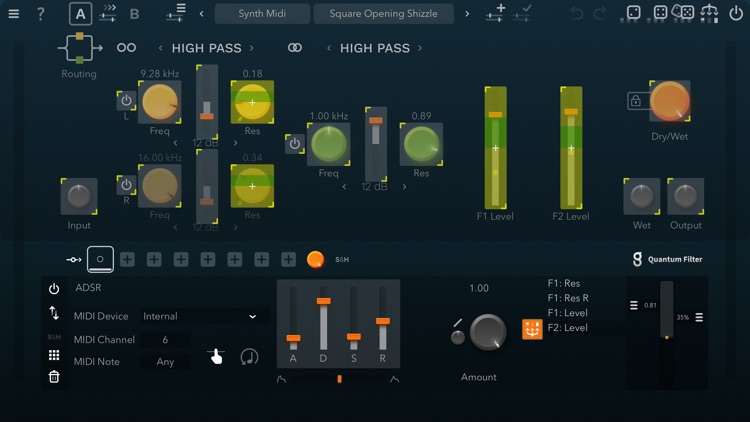The image size is (750, 422).
Task: Open the preset list icon
Action: click(x=176, y=13)
